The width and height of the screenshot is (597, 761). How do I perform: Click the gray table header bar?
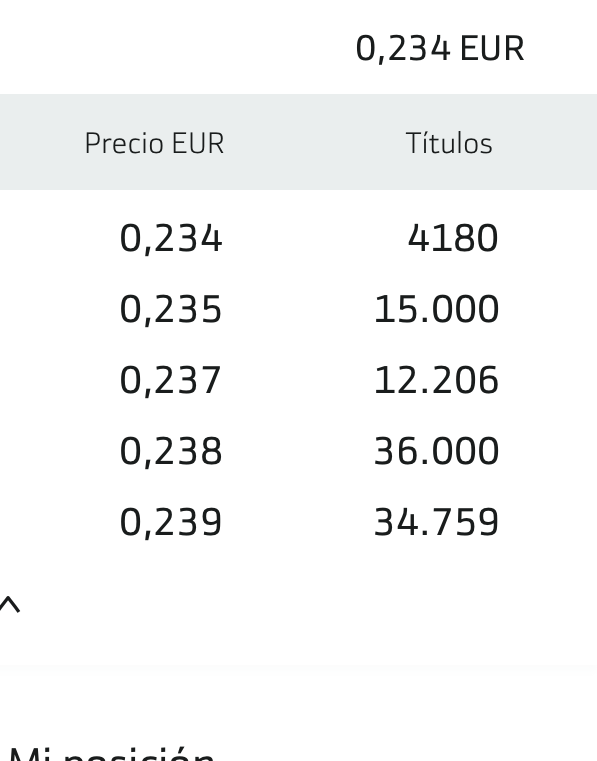298,142
